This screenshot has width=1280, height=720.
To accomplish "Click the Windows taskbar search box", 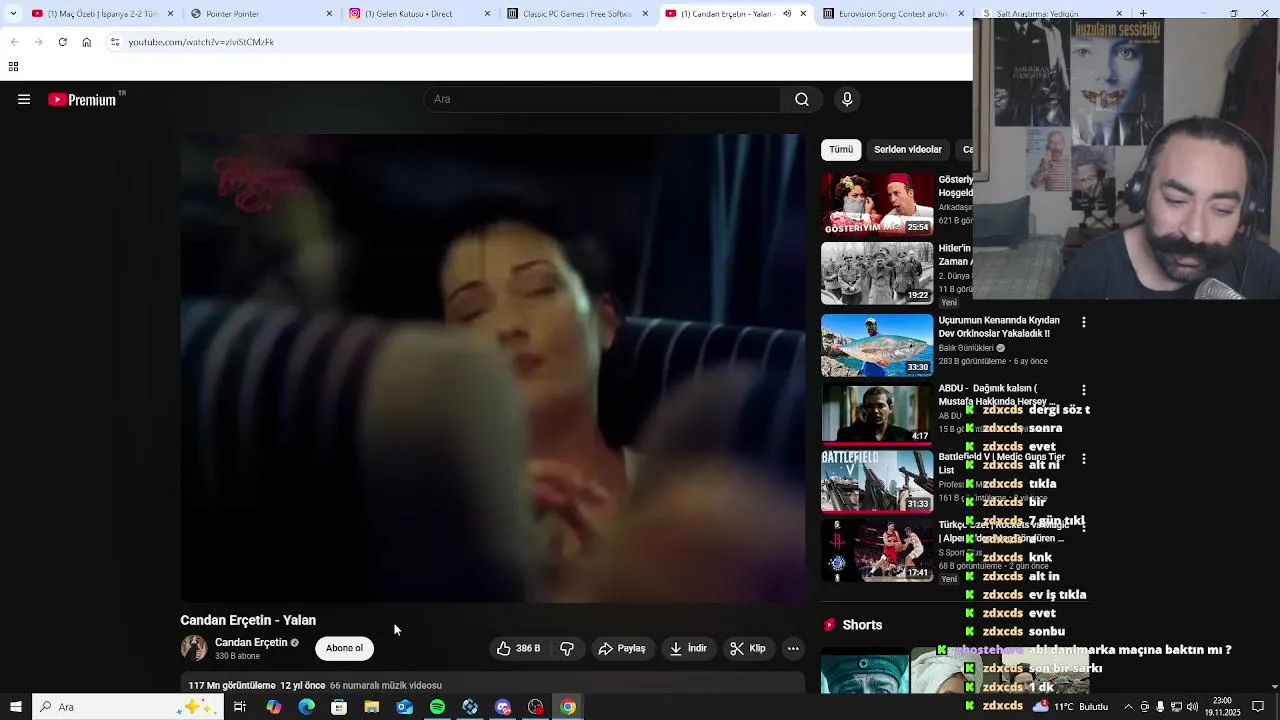I will pos(127,707).
